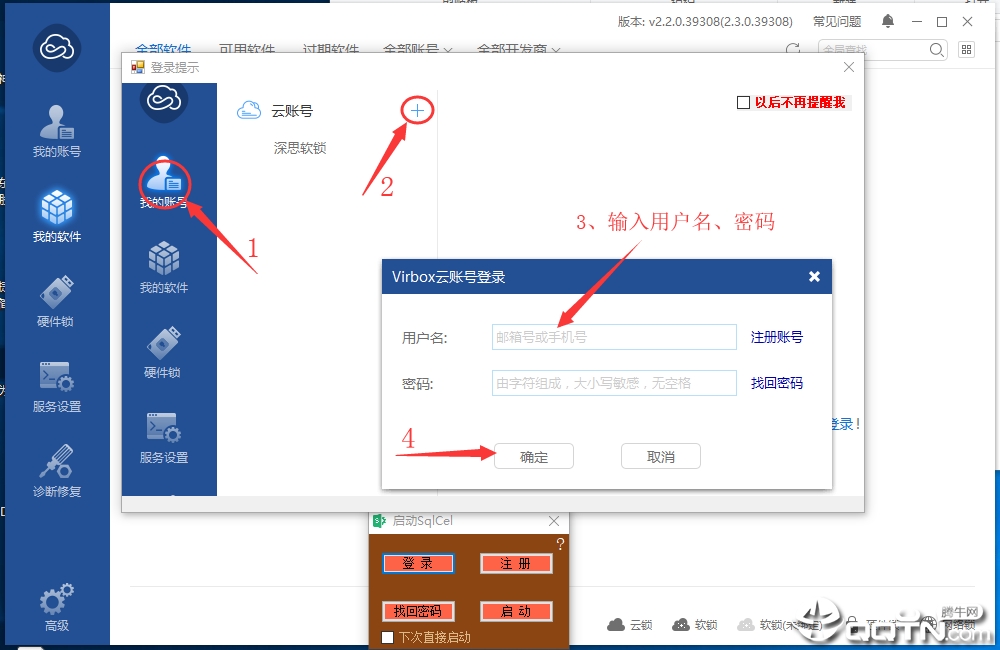Screen dimensions: 1000x650
Task: Click the red 登 录 button in SqlCel
Action: 418,563
